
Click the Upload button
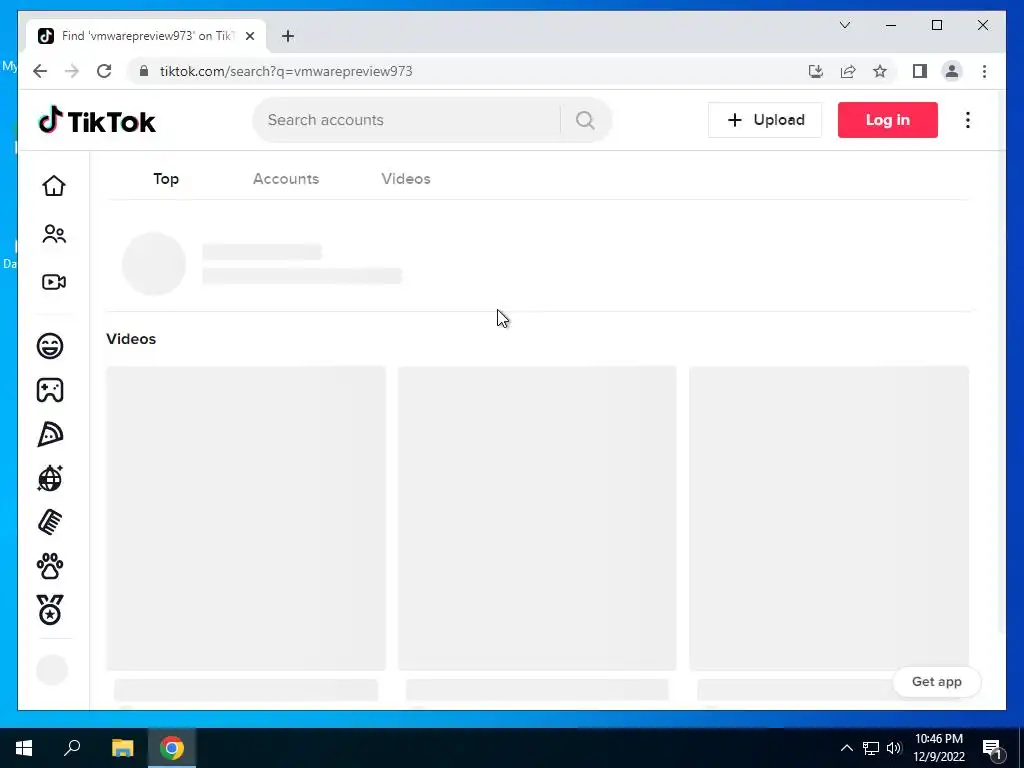(765, 120)
